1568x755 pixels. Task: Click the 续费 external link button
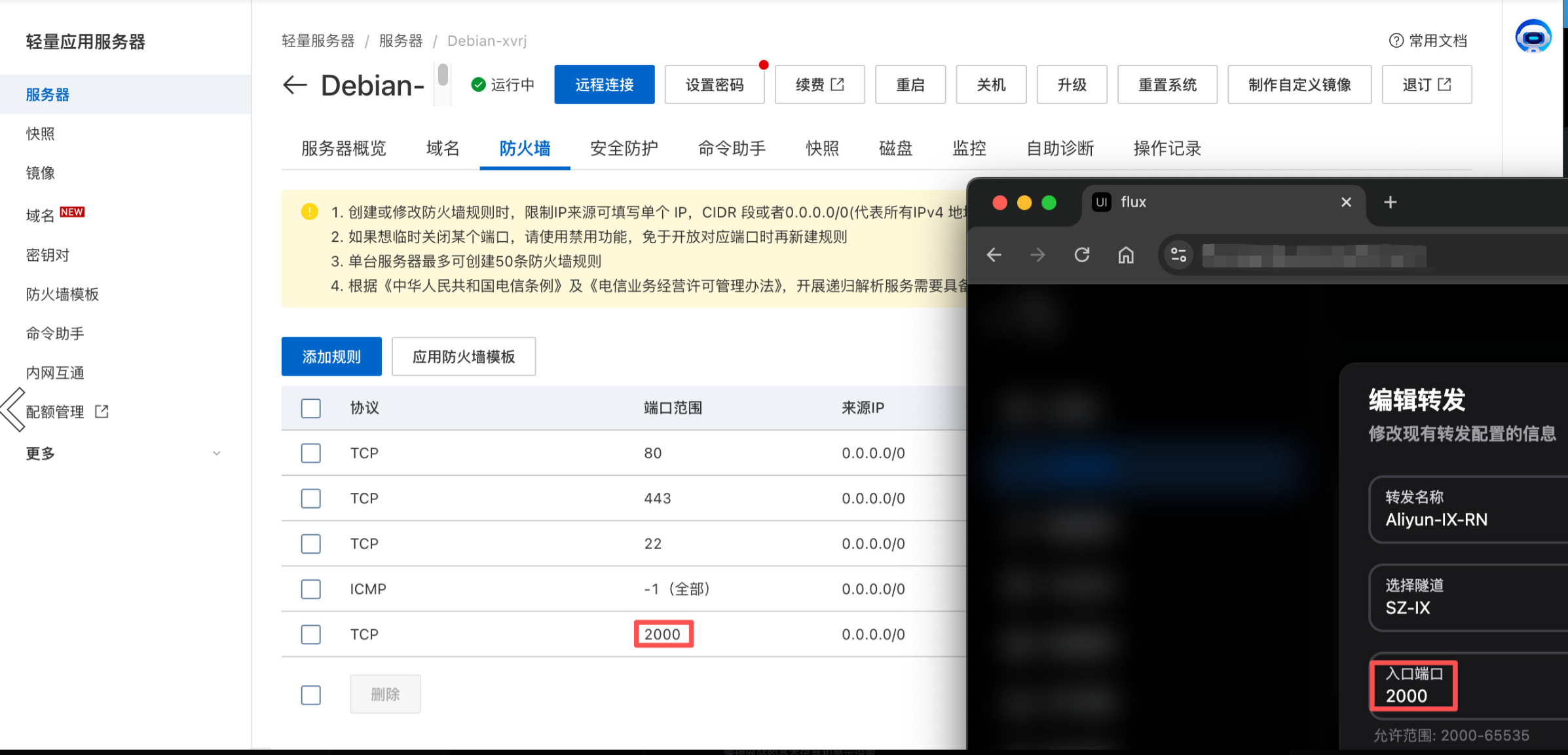click(819, 85)
